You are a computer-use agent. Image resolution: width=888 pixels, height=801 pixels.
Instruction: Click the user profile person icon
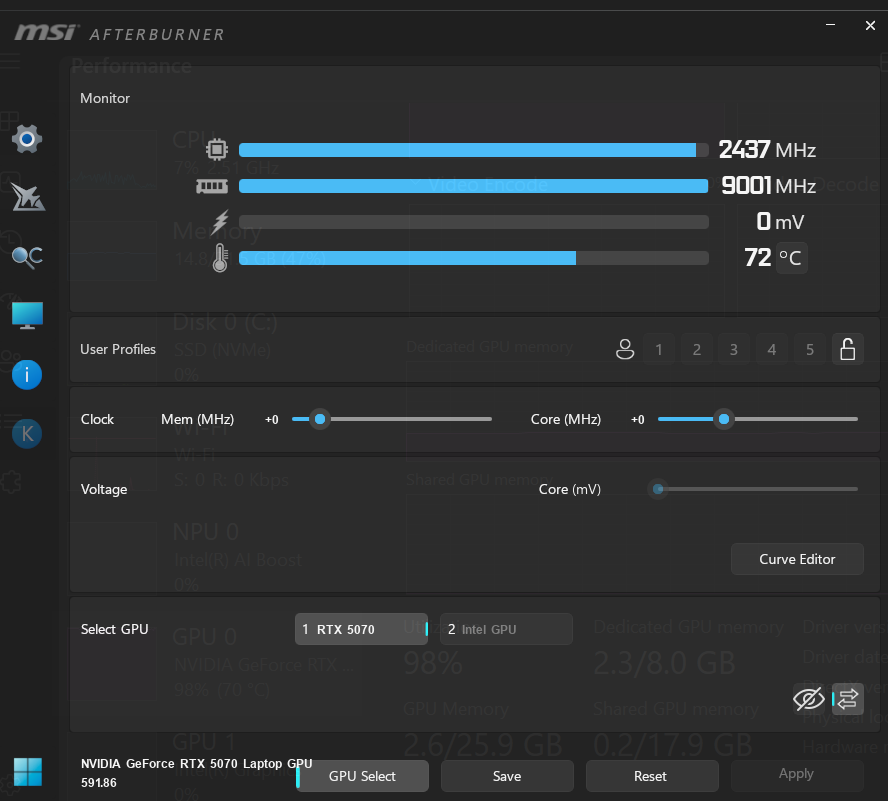pos(625,349)
